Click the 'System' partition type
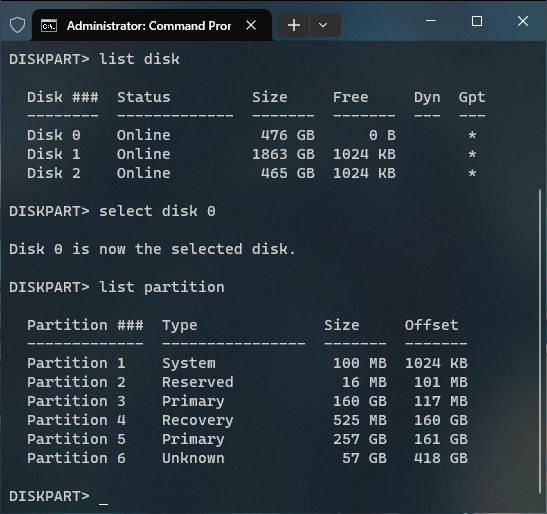 (x=189, y=364)
